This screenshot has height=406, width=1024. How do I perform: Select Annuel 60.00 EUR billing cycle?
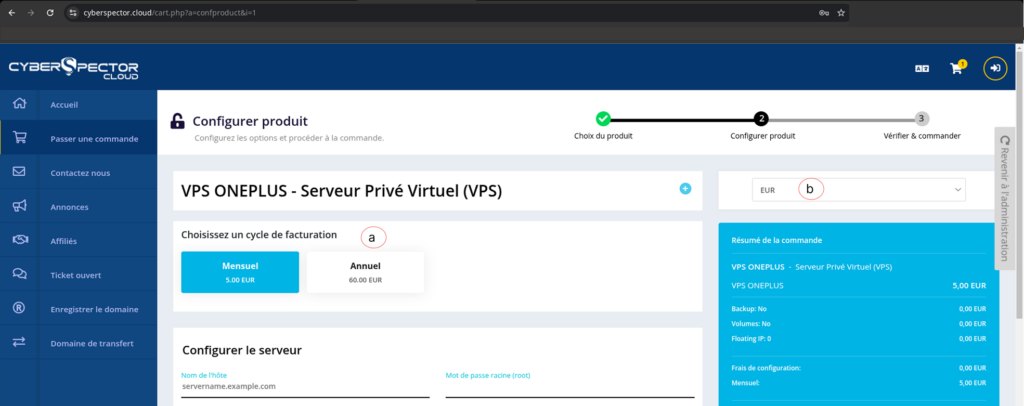(x=365, y=272)
